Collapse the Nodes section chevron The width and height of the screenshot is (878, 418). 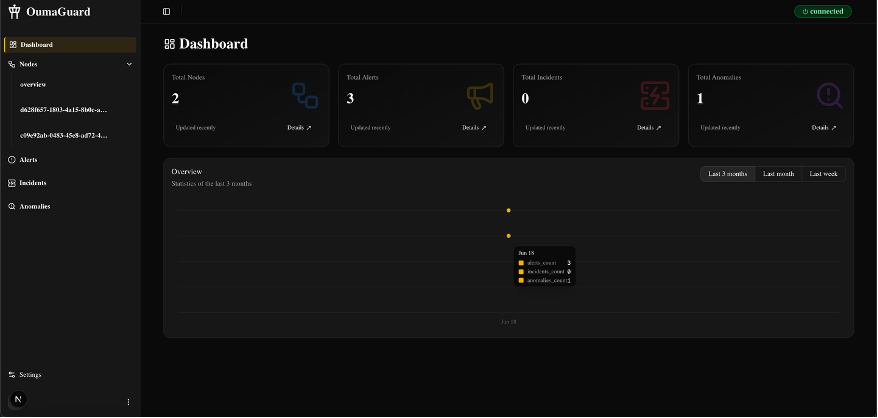click(129, 64)
